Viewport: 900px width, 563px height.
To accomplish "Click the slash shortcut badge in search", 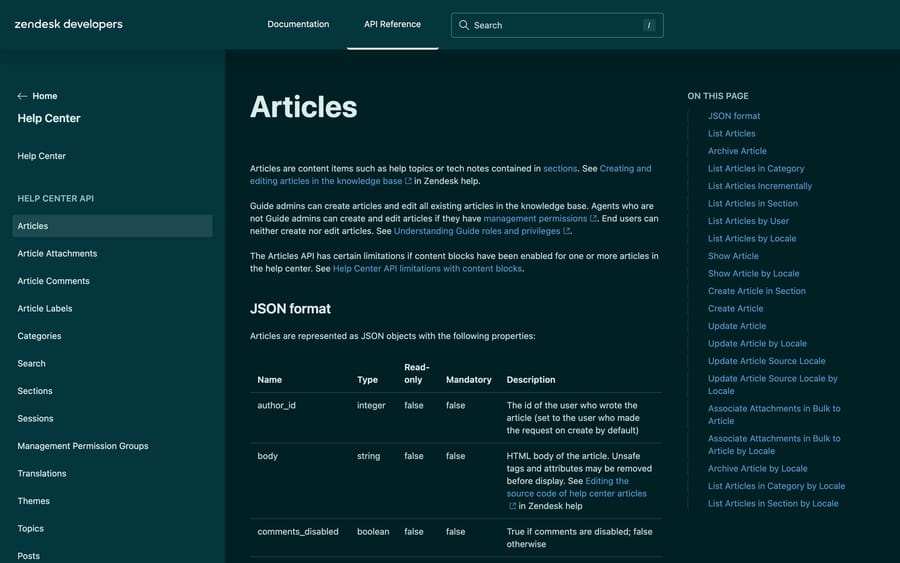I will [x=649, y=25].
